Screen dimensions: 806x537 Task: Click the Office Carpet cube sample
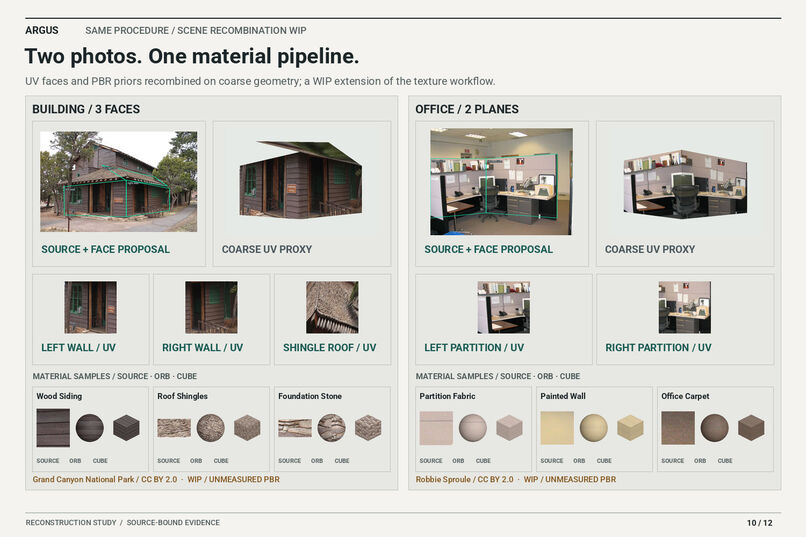pos(751,428)
